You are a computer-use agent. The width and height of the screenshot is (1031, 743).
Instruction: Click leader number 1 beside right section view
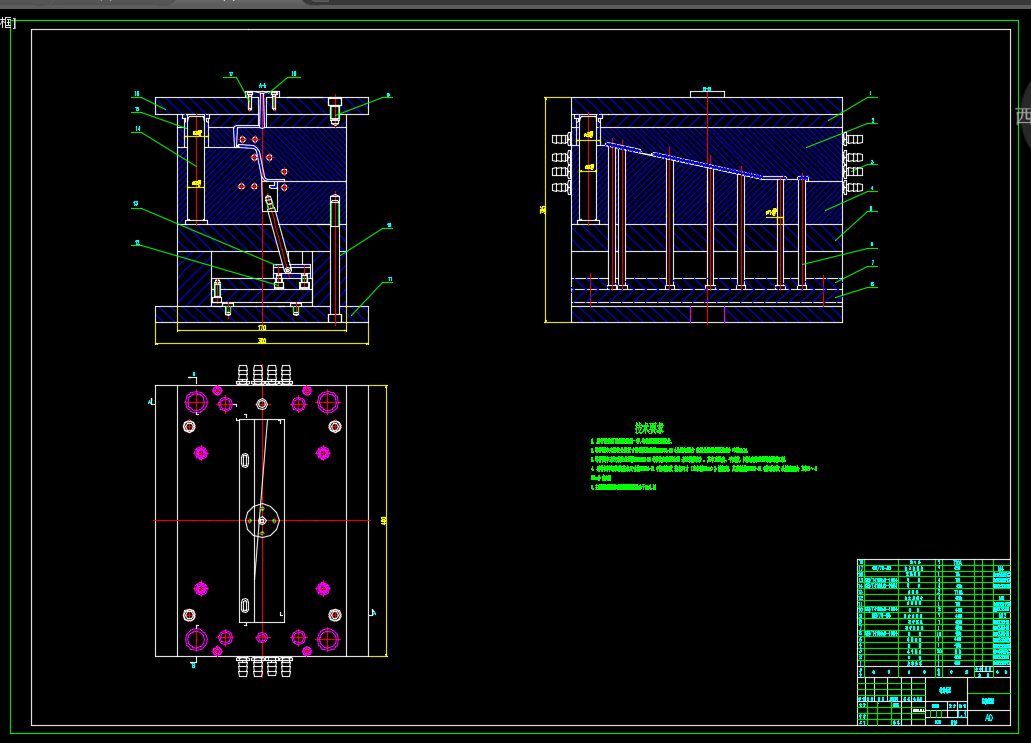click(x=870, y=94)
